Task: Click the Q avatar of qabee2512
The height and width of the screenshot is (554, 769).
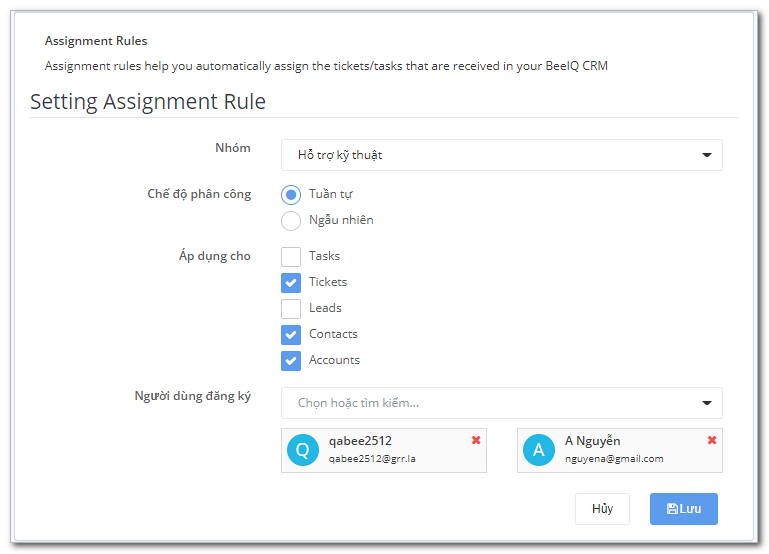Action: tap(303, 450)
